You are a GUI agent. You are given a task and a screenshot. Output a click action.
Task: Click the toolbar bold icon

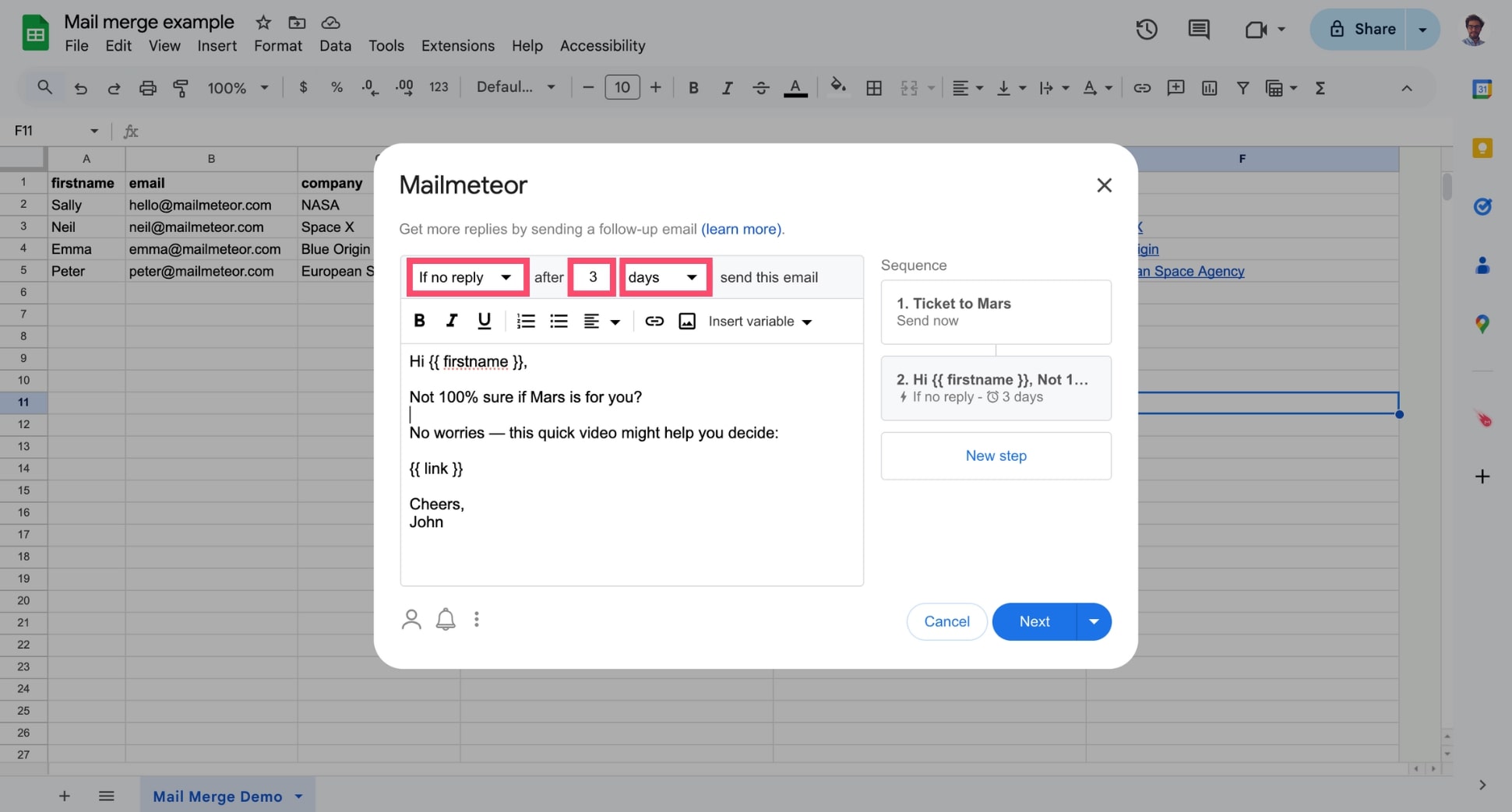coord(693,88)
